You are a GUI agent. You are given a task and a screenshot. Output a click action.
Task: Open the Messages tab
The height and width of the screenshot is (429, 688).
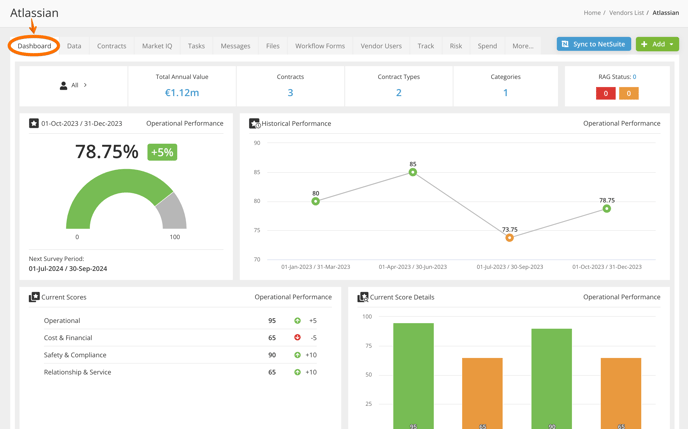point(235,46)
